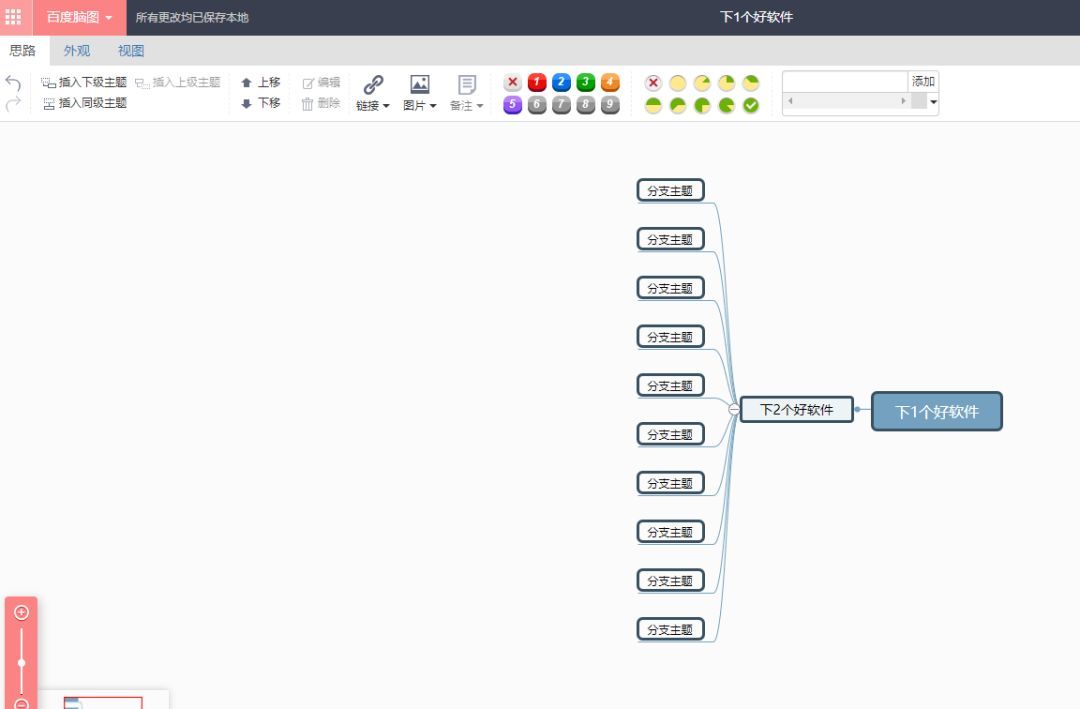This screenshot has width=1080, height=709.
Task: Click the zoom-in plus icon
Action: pos(21,612)
